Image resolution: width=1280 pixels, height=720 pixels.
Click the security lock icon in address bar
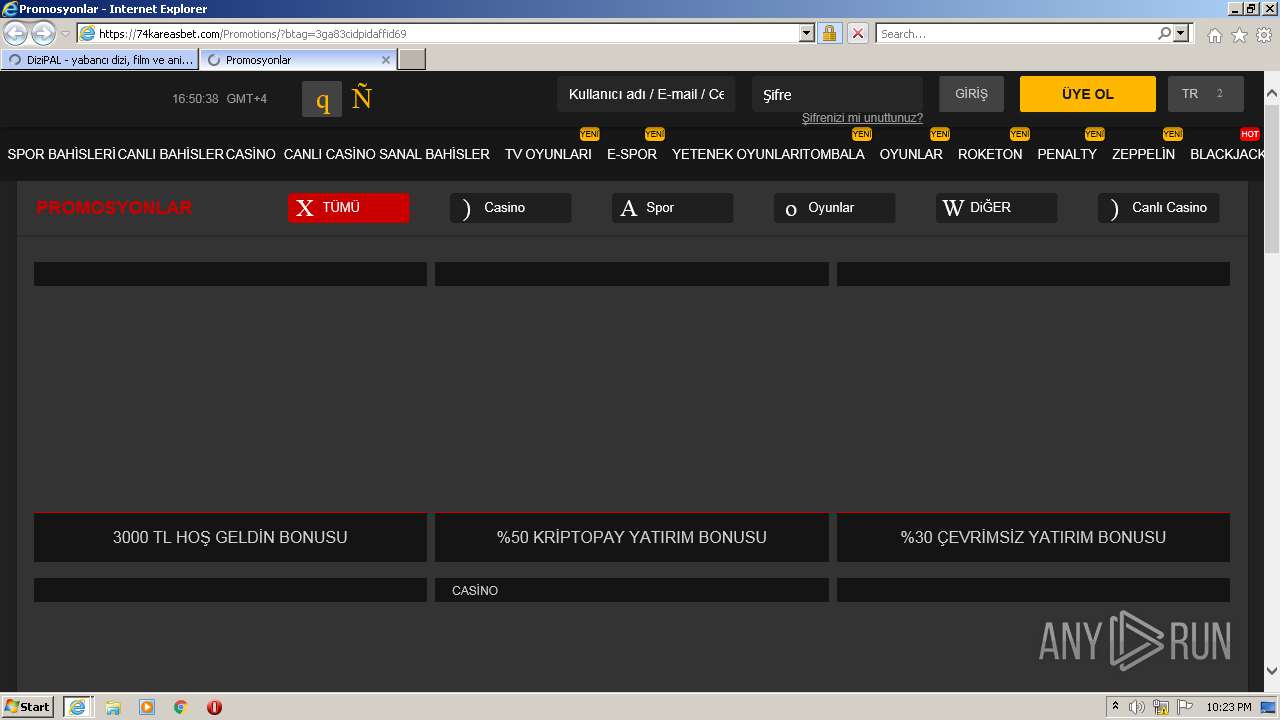point(829,33)
